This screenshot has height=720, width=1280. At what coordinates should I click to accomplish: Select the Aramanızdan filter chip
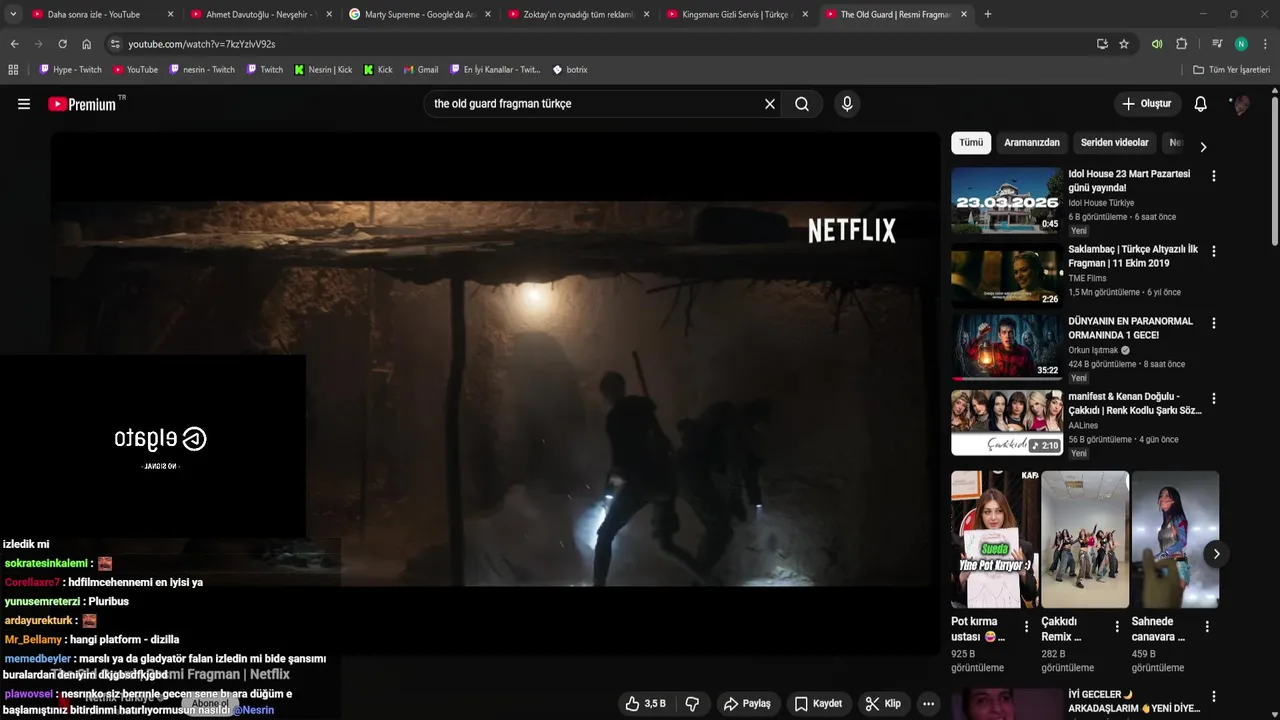click(x=1032, y=143)
